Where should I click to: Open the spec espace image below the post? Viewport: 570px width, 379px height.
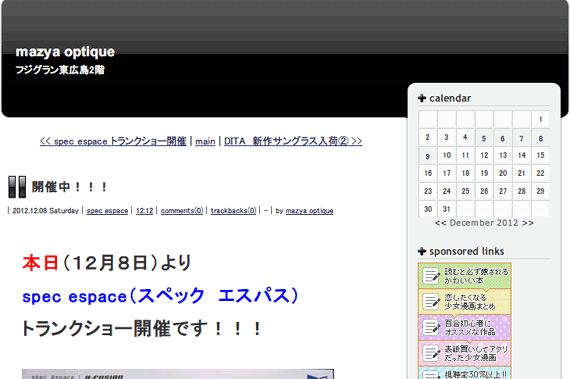click(178, 374)
